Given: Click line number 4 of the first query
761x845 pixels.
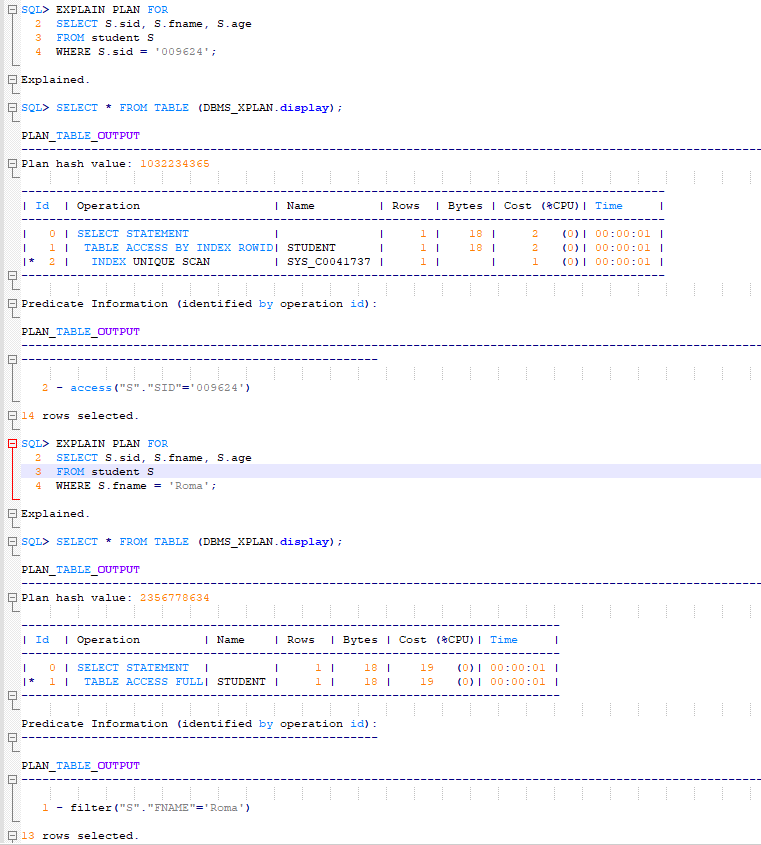Looking at the screenshot, I should point(38,52).
